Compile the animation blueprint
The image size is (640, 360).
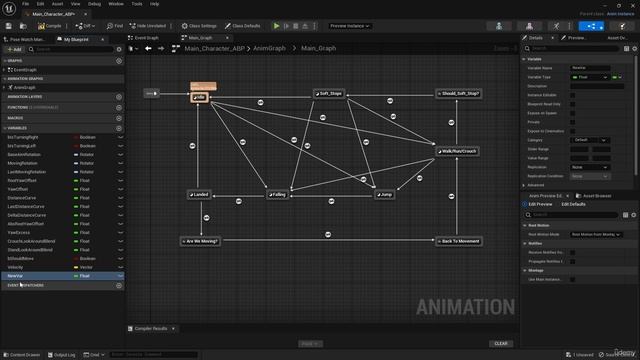[49, 26]
